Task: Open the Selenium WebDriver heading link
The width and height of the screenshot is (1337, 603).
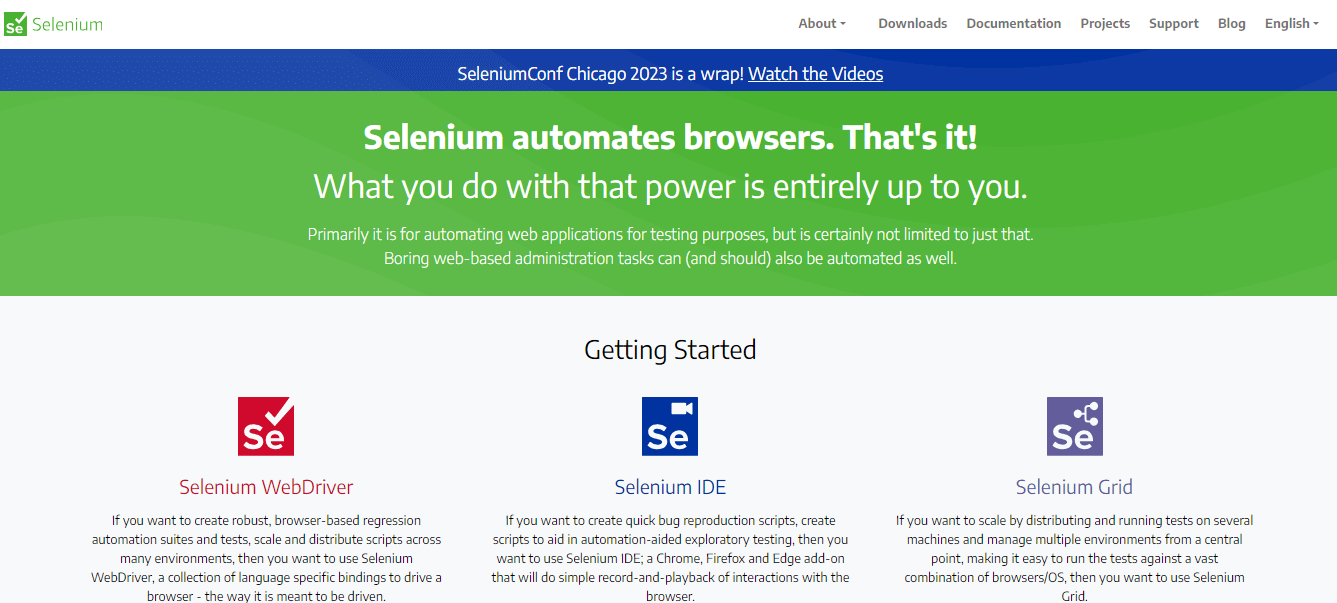Action: 265,487
